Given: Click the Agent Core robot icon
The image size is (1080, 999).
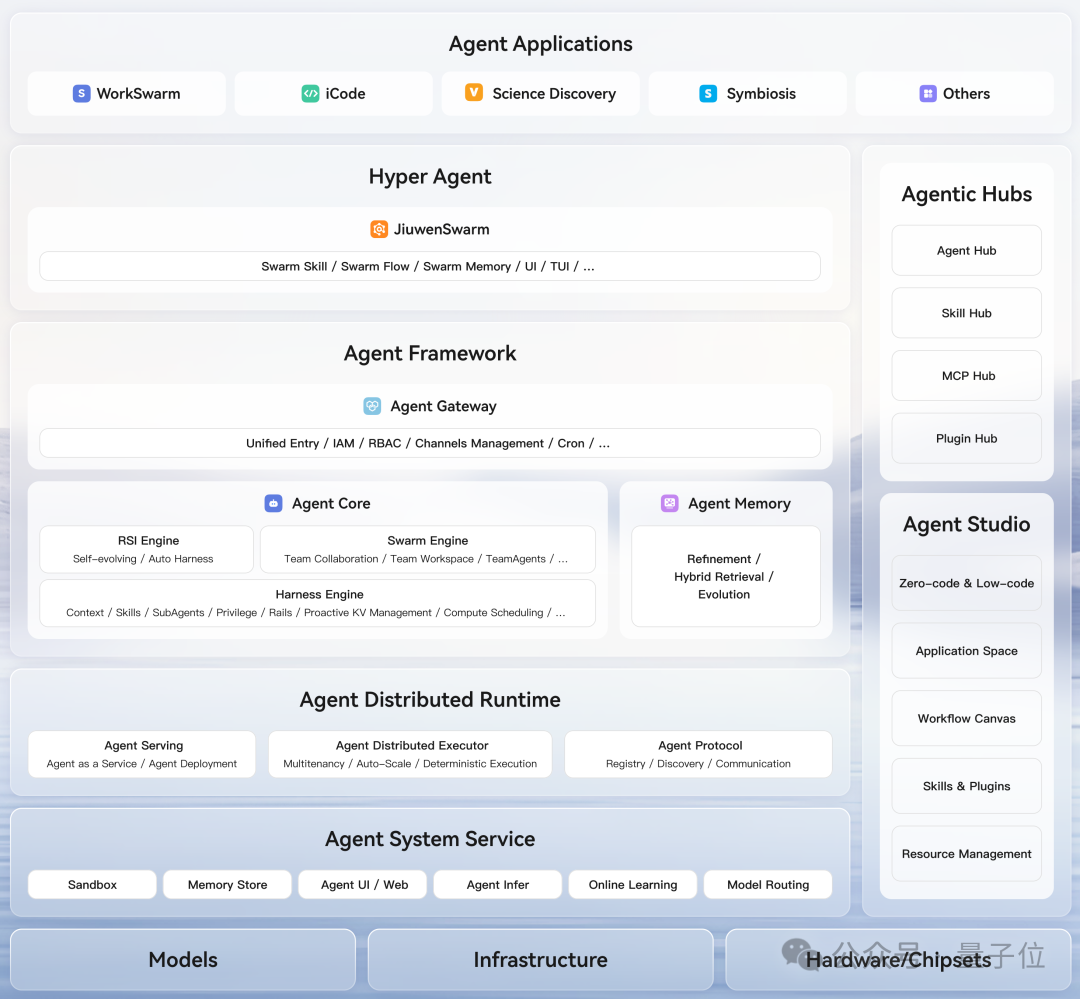Looking at the screenshot, I should (x=273, y=503).
